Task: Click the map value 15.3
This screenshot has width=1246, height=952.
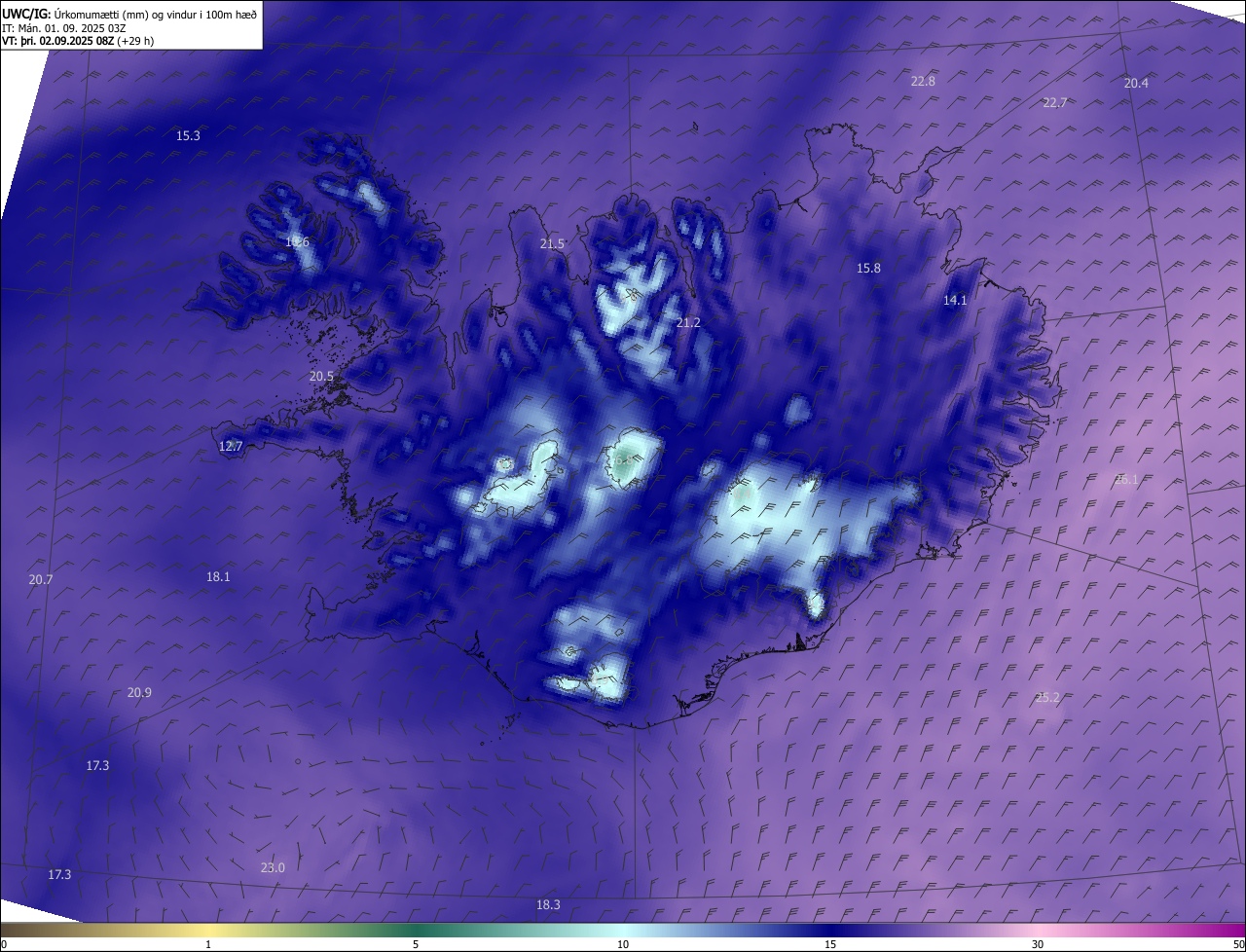Action: (x=188, y=136)
